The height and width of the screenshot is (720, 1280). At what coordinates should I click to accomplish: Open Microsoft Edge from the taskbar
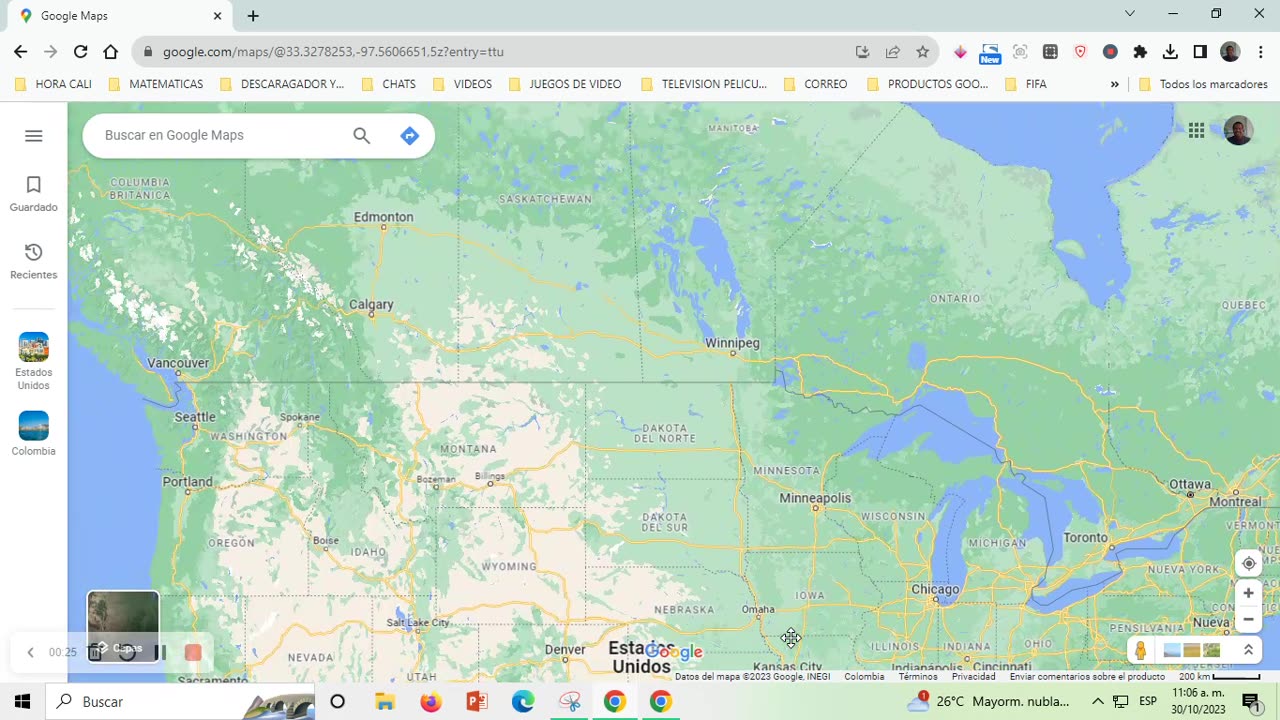pyautogui.click(x=523, y=702)
